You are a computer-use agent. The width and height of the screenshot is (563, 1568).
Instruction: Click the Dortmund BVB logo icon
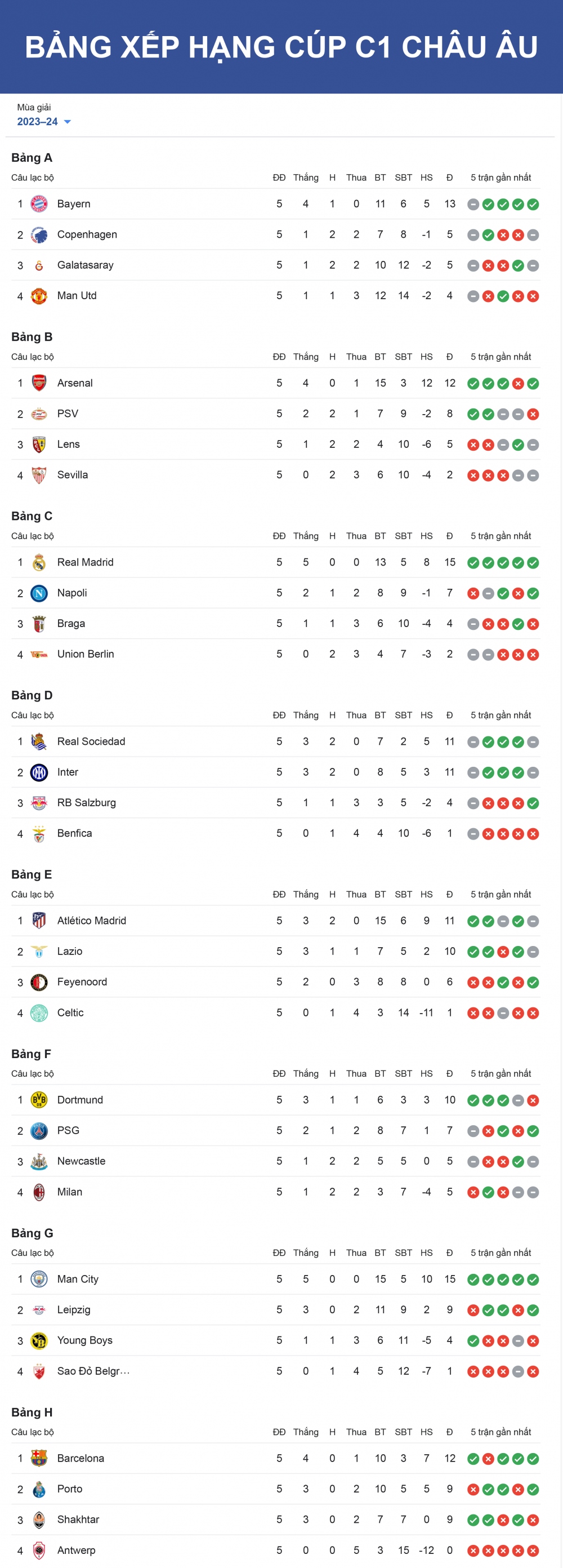pos(39,1100)
